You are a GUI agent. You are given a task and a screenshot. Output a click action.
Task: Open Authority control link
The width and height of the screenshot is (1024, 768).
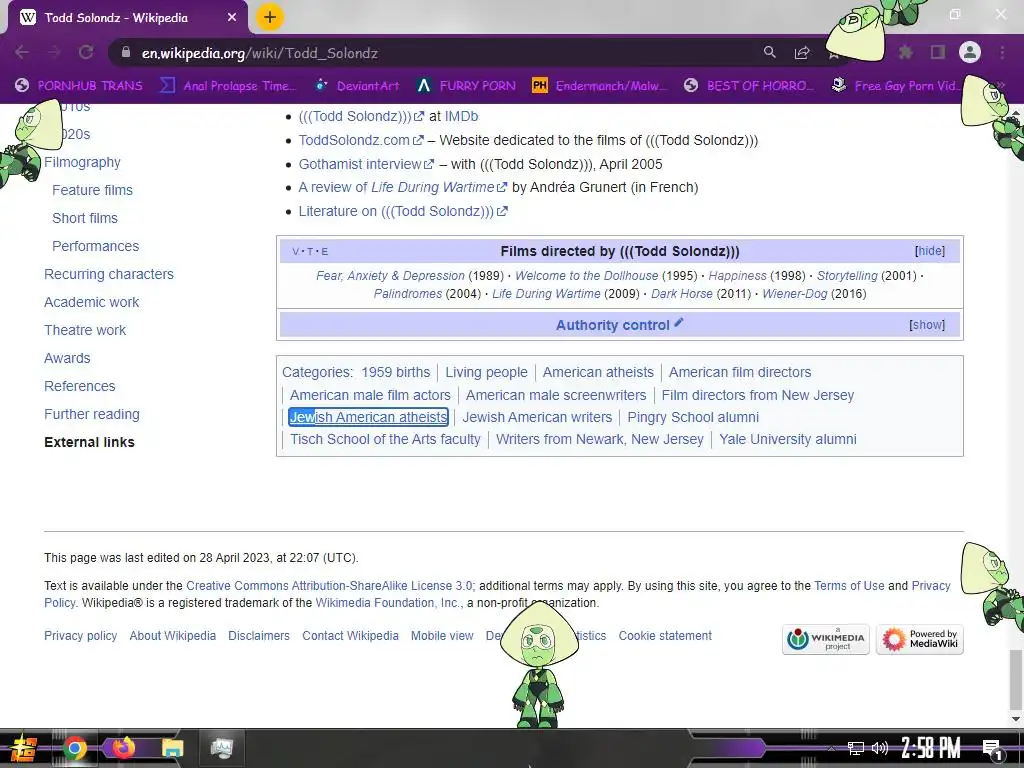pyautogui.click(x=613, y=325)
